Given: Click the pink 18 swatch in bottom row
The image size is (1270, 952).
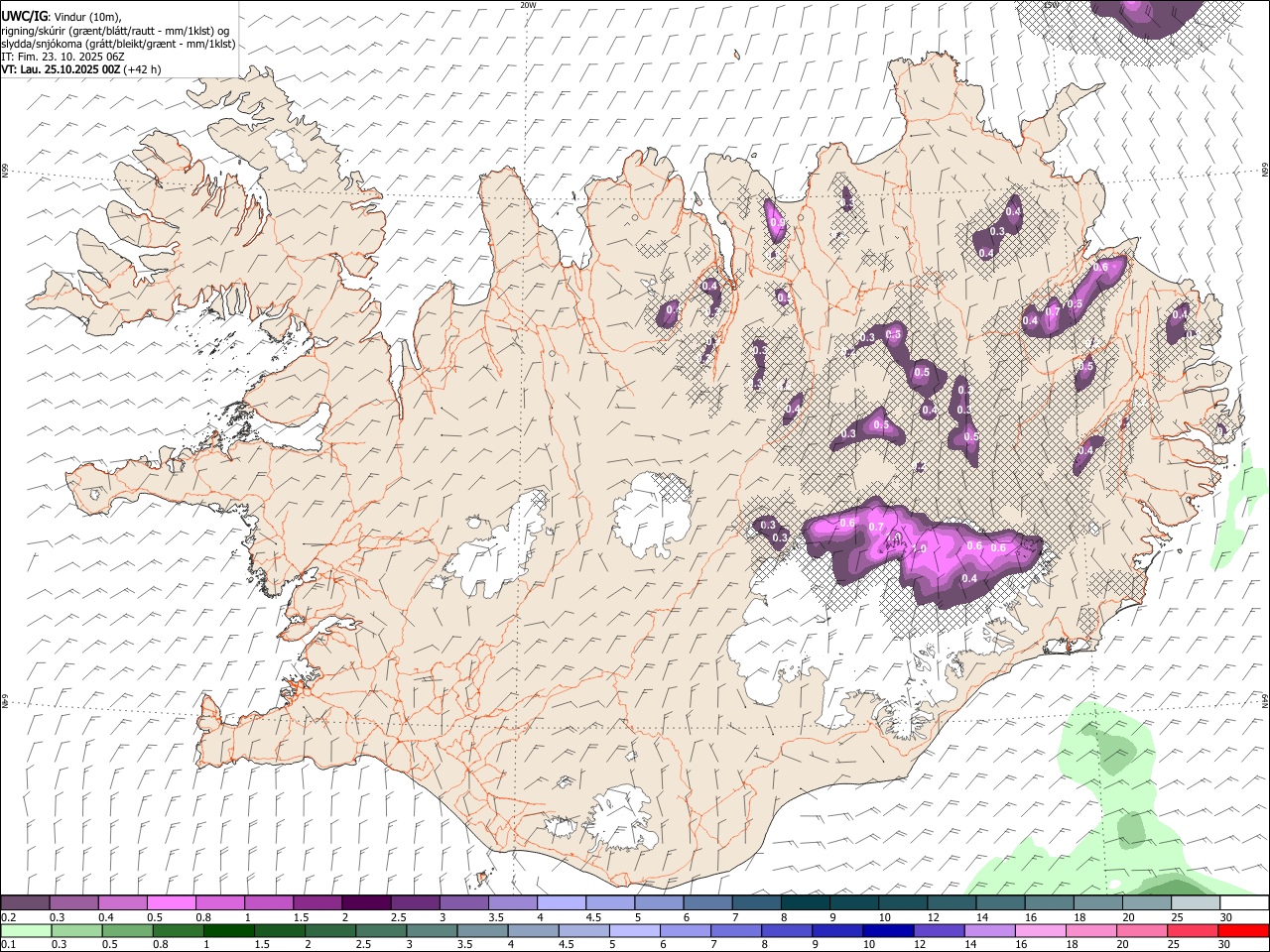Looking at the screenshot, I should click(x=1090, y=931).
